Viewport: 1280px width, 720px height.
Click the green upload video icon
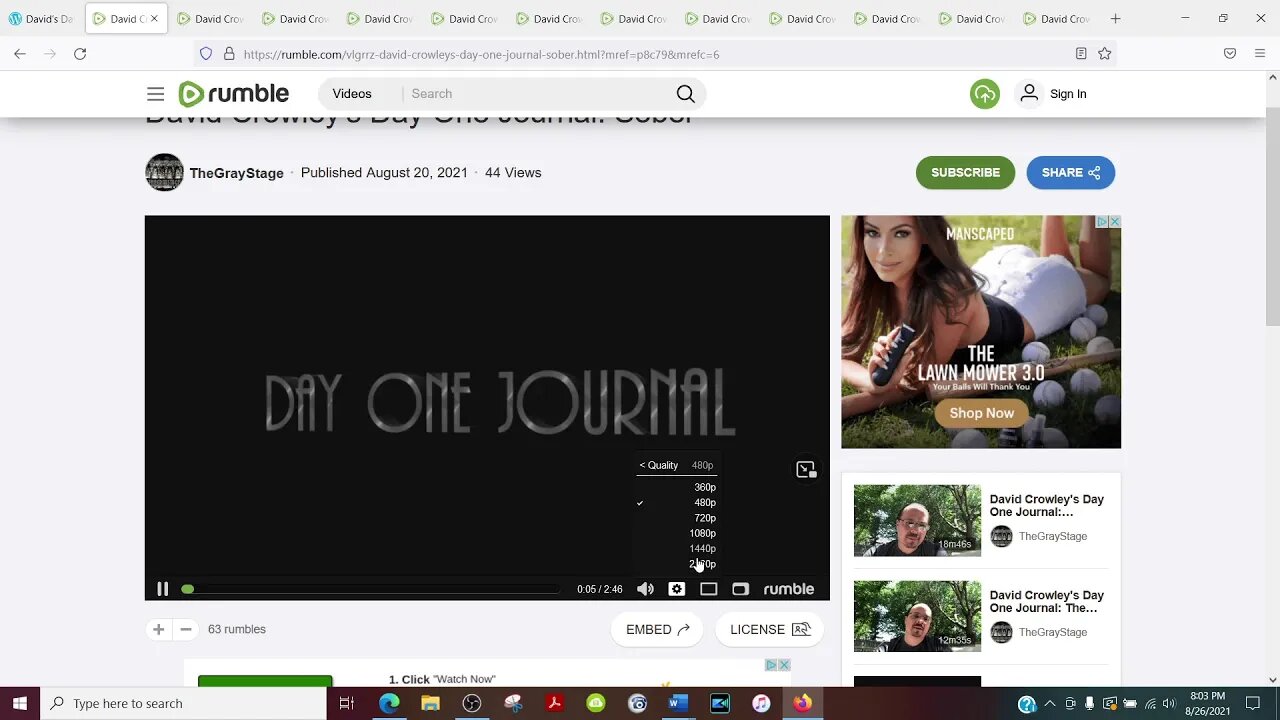[985, 94]
